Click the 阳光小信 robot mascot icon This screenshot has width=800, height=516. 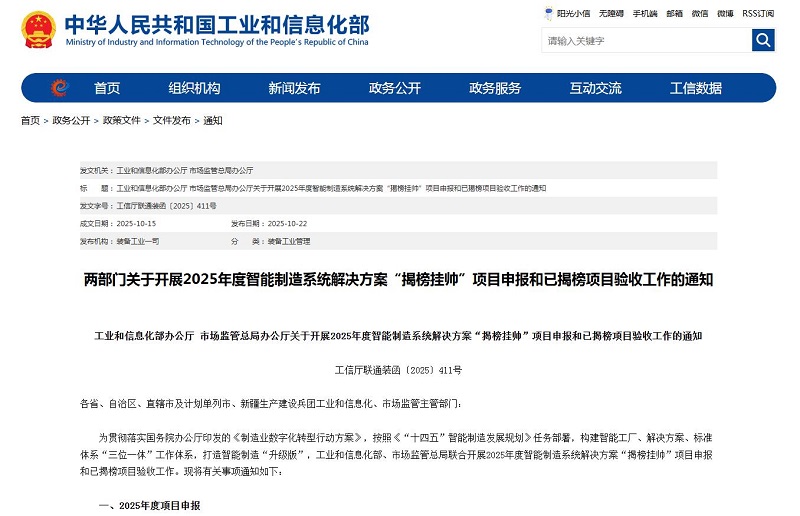[549, 14]
